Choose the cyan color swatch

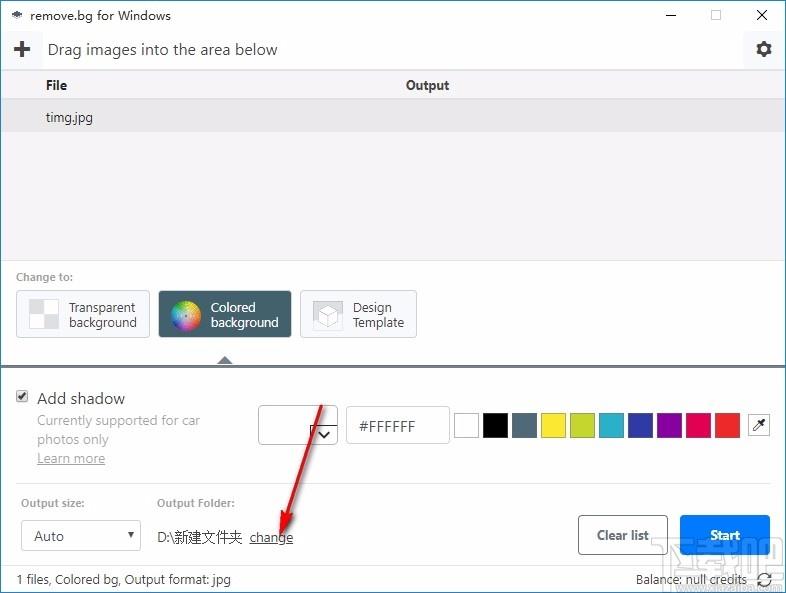pos(612,426)
